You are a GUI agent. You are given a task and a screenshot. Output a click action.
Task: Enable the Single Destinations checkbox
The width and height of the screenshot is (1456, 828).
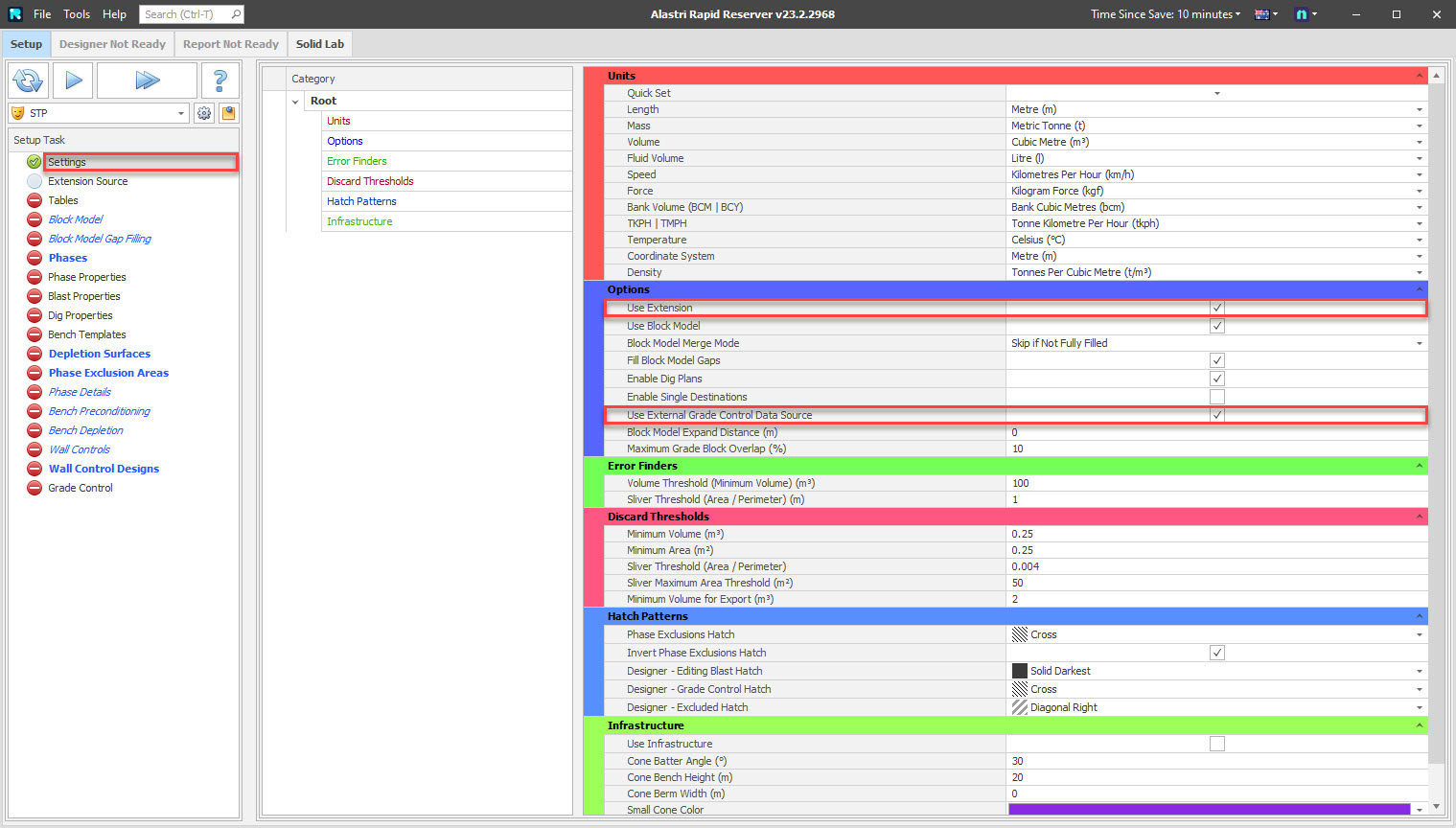[1216, 397]
